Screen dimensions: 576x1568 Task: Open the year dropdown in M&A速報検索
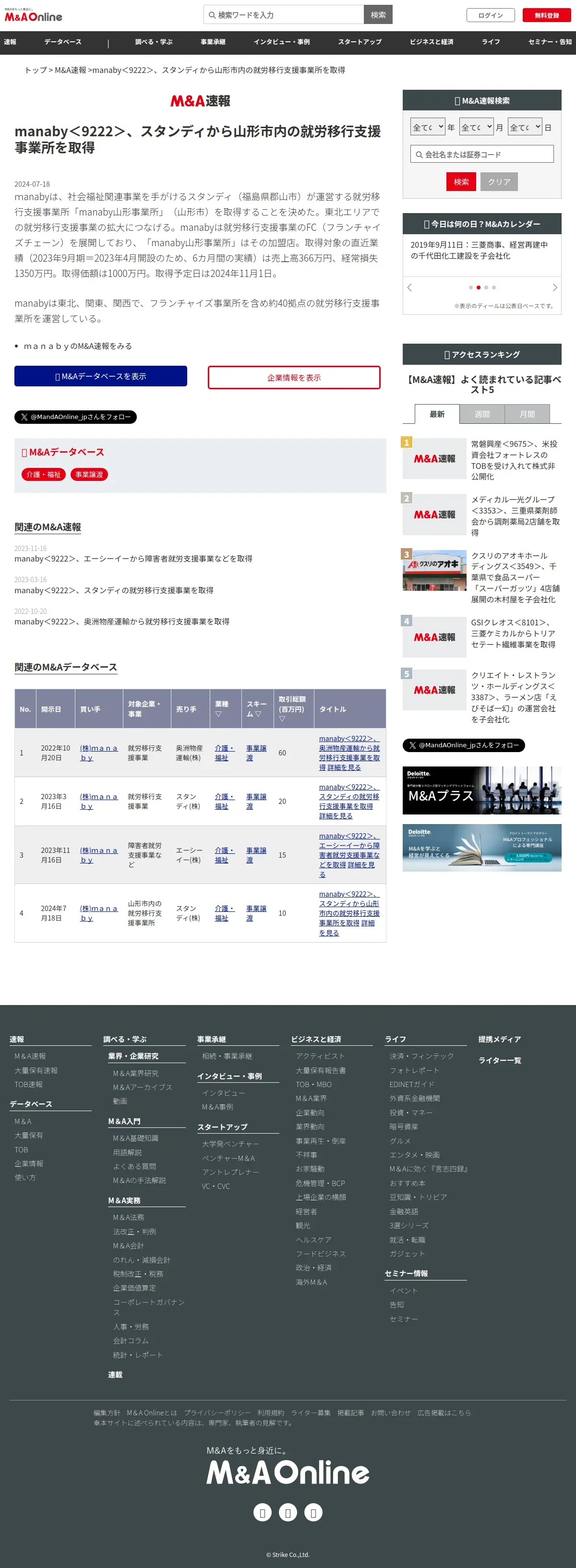click(427, 127)
